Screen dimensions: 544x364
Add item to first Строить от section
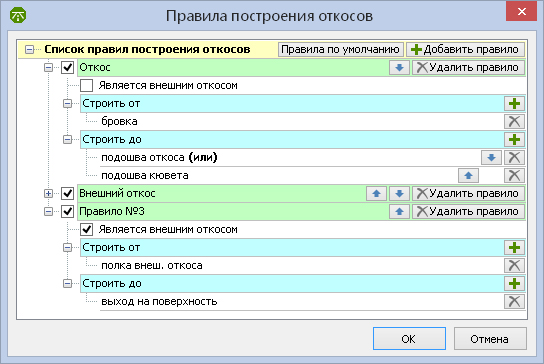[514, 103]
